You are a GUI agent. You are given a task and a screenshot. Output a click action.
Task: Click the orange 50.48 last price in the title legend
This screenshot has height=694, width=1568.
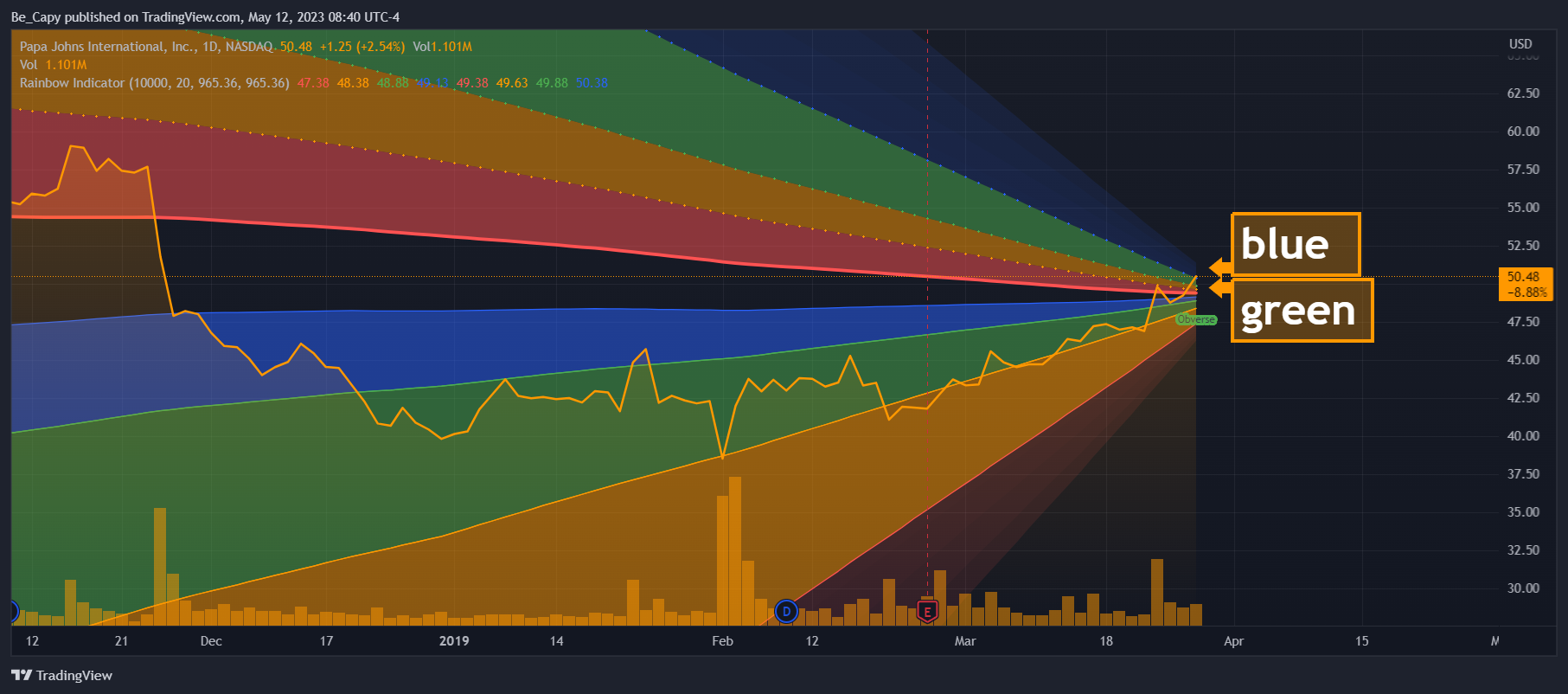point(296,47)
